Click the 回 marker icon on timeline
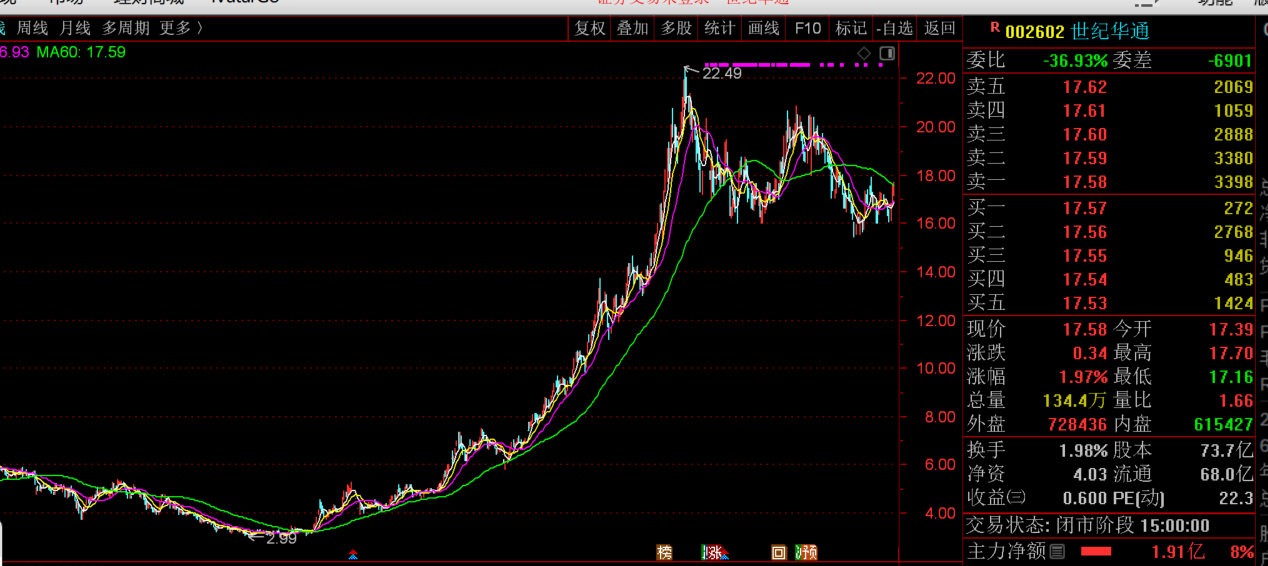The image size is (1268, 566). click(778, 552)
